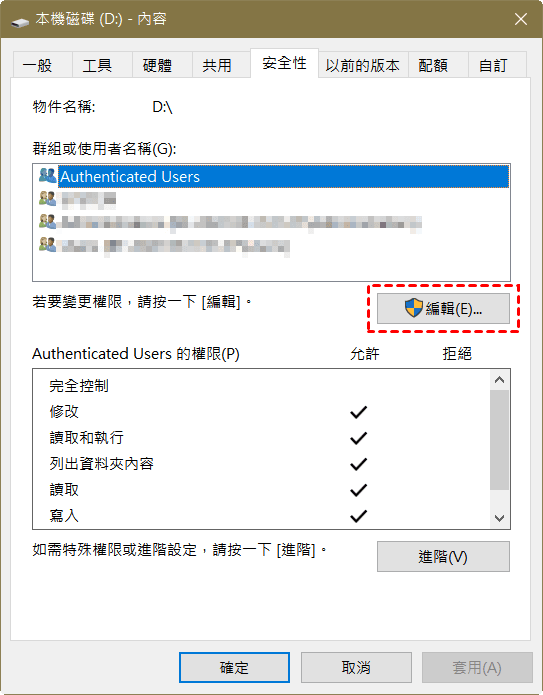Viewport: 543px width, 695px height.
Task: Click the 取消 button
Action: [x=356, y=667]
